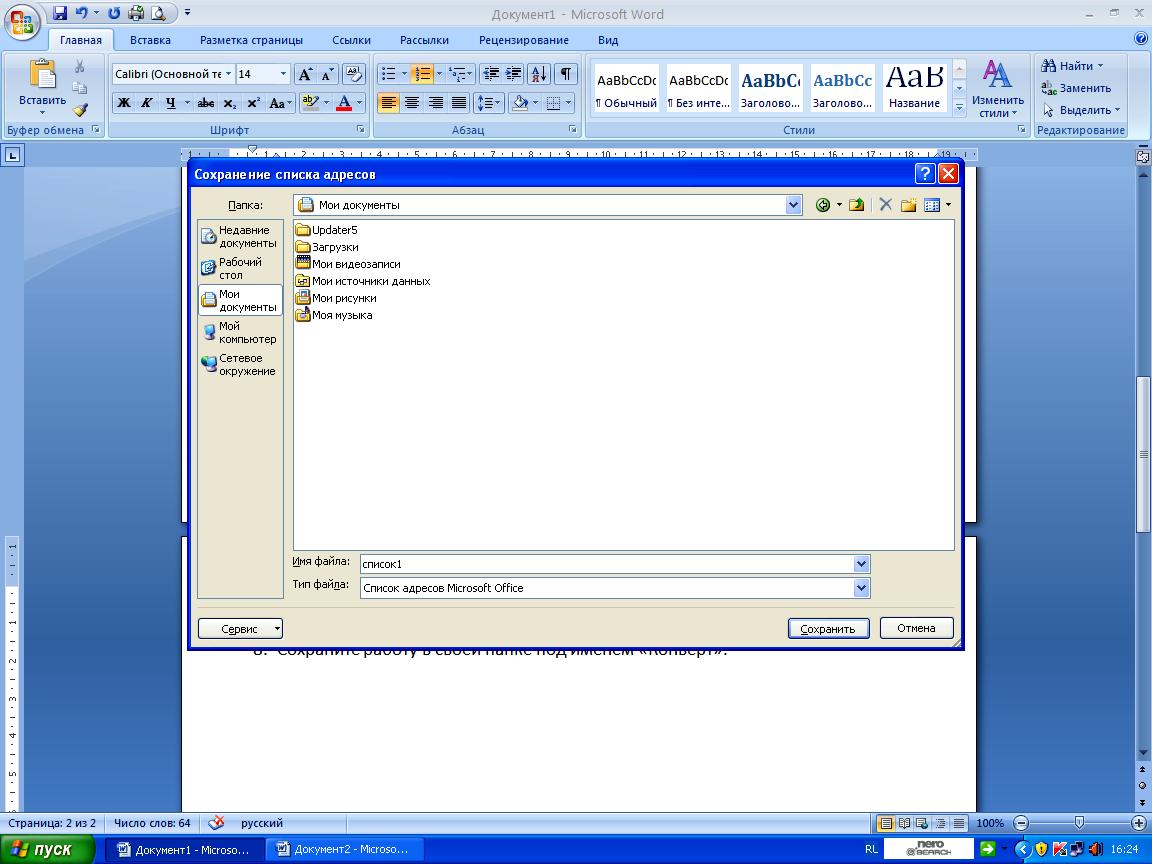This screenshot has width=1152, height=864.
Task: Click the font color A swatch
Action: [343, 103]
